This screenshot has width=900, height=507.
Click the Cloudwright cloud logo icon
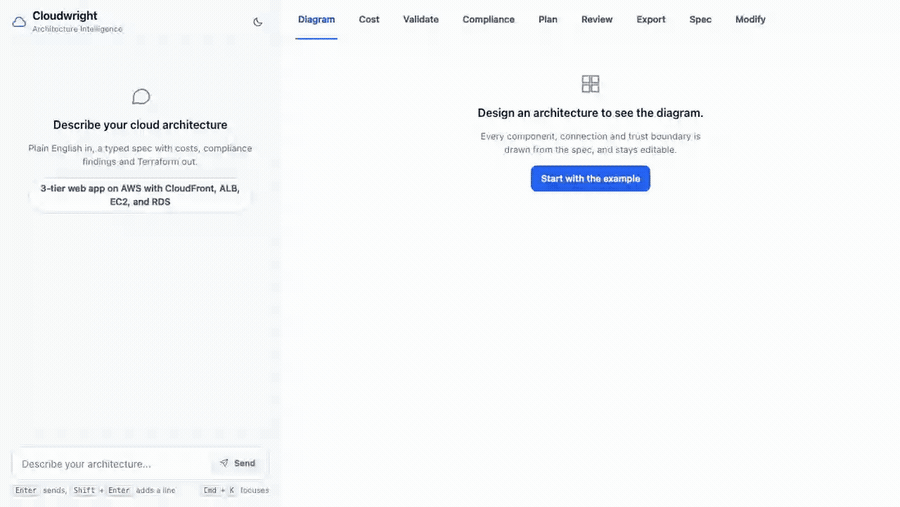pyautogui.click(x=19, y=22)
